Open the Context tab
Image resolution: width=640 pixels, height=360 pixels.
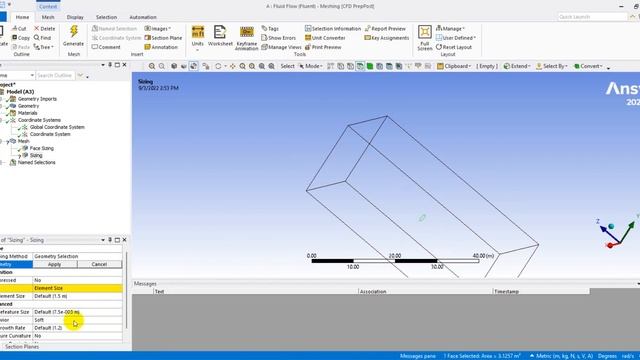[48, 7]
